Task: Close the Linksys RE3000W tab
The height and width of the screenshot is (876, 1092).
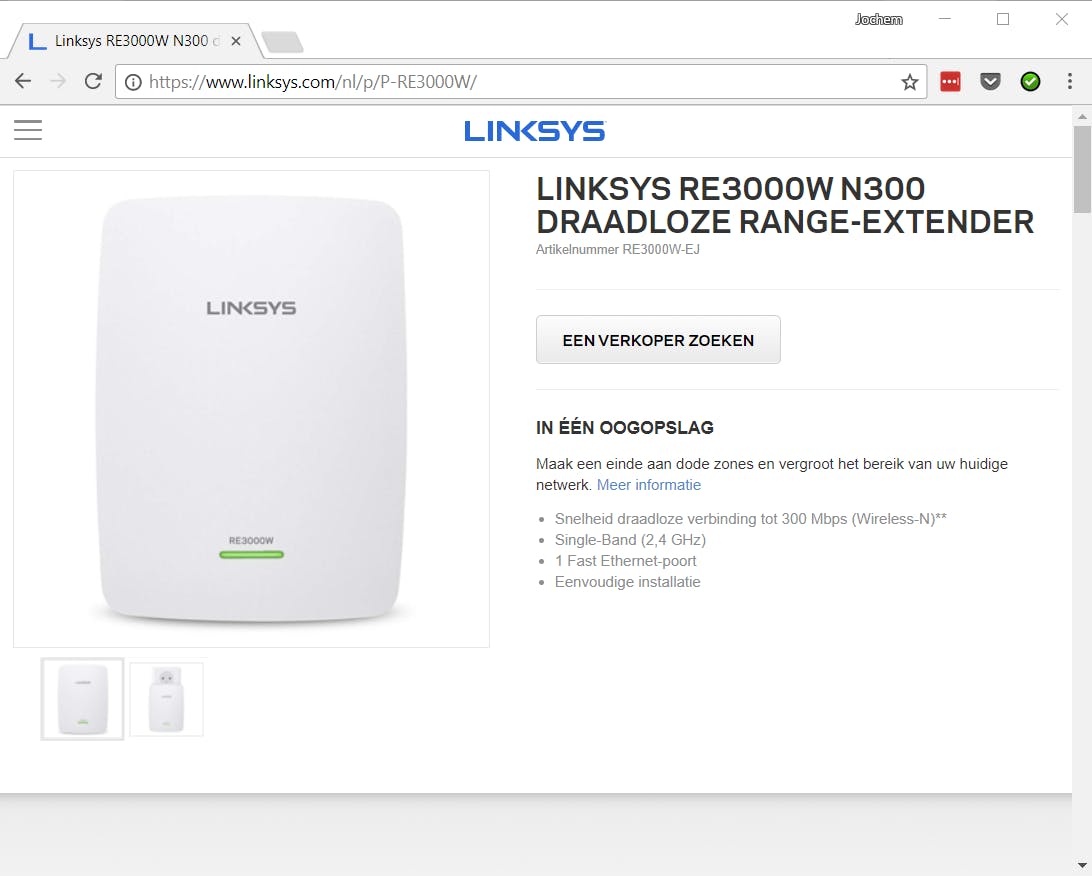Action: click(x=236, y=41)
